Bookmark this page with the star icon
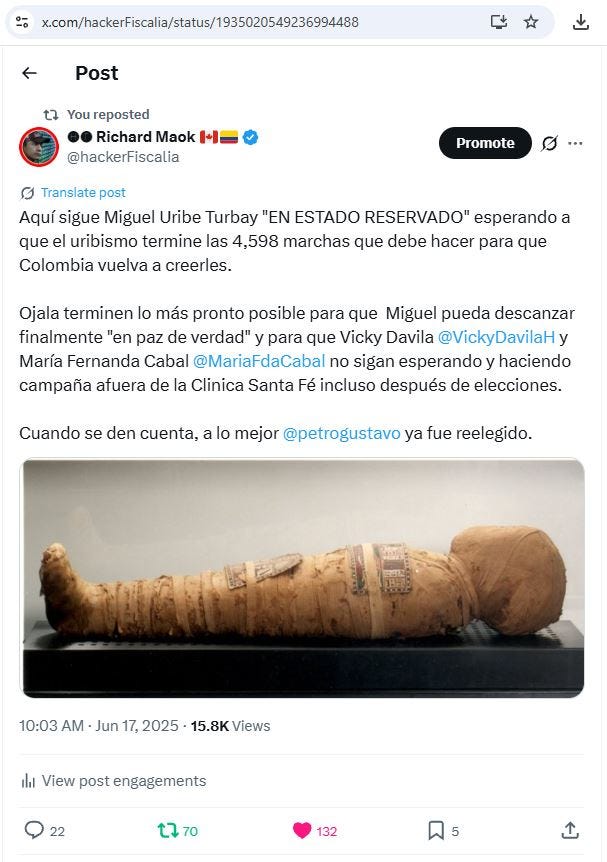This screenshot has width=607, height=862. tap(531, 22)
